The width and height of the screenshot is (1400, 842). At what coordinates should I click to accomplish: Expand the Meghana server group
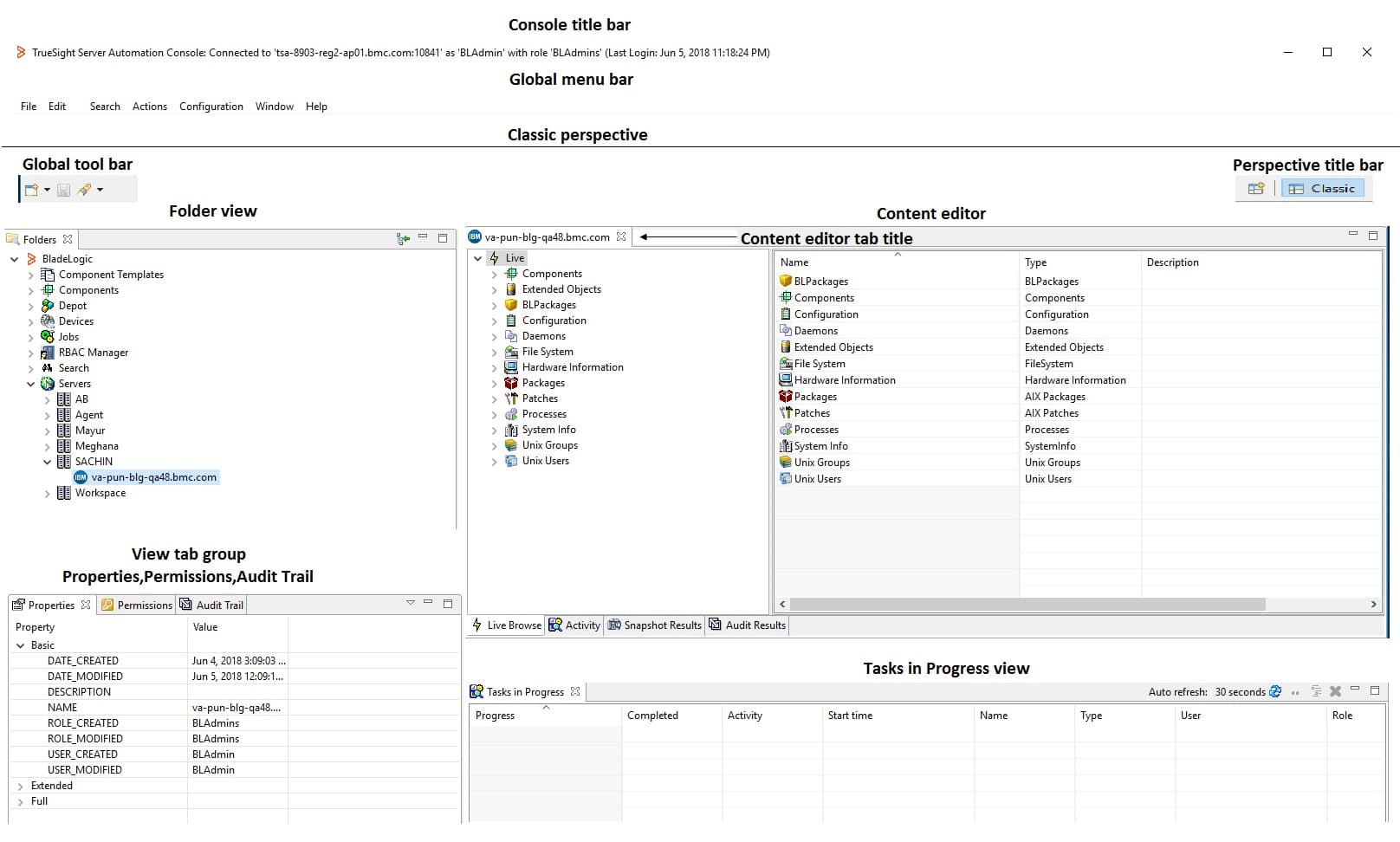48,446
